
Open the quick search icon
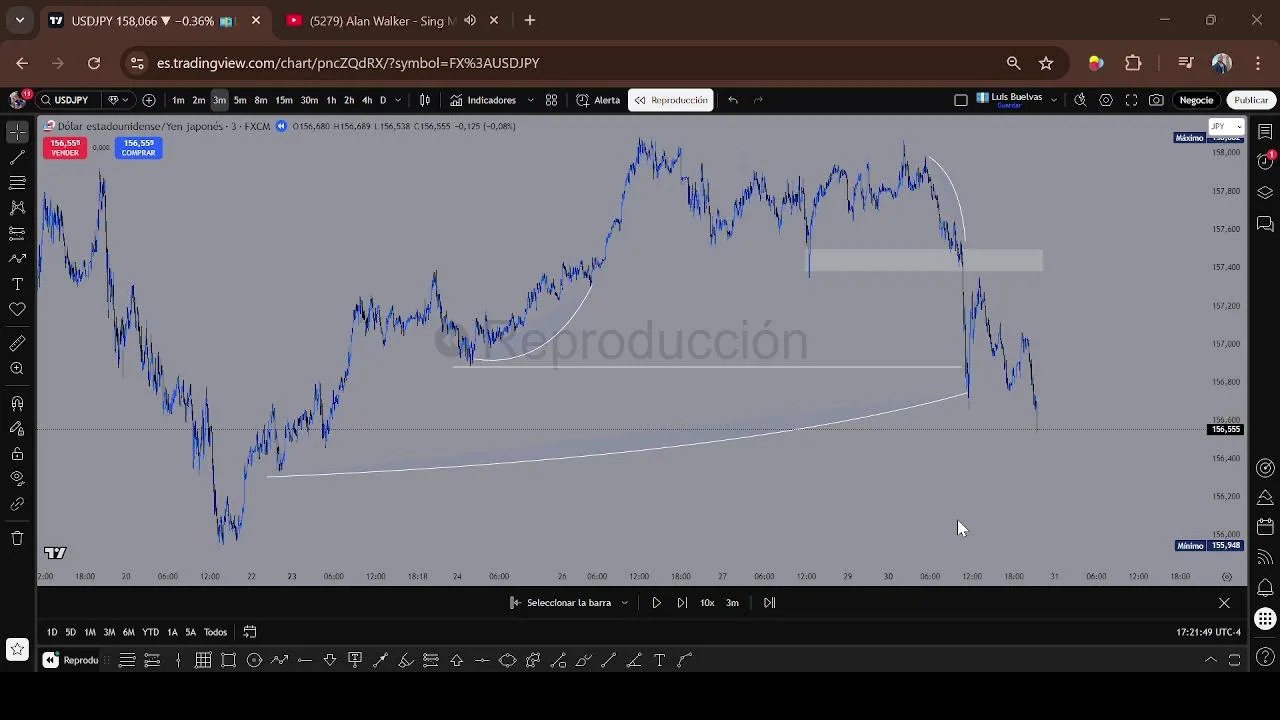pyautogui.click(x=1080, y=100)
